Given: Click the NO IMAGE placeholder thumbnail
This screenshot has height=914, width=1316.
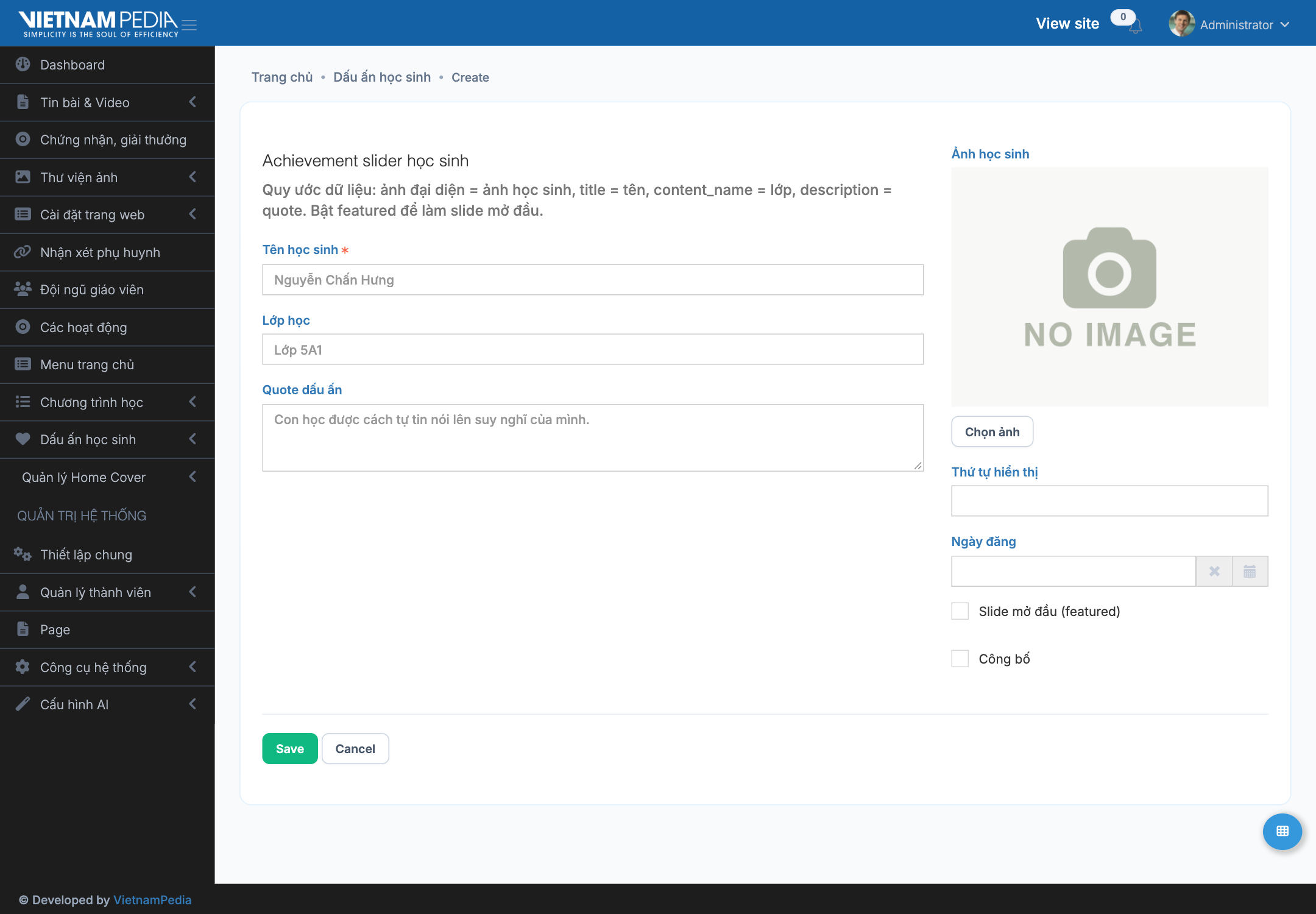Looking at the screenshot, I should (1109, 287).
